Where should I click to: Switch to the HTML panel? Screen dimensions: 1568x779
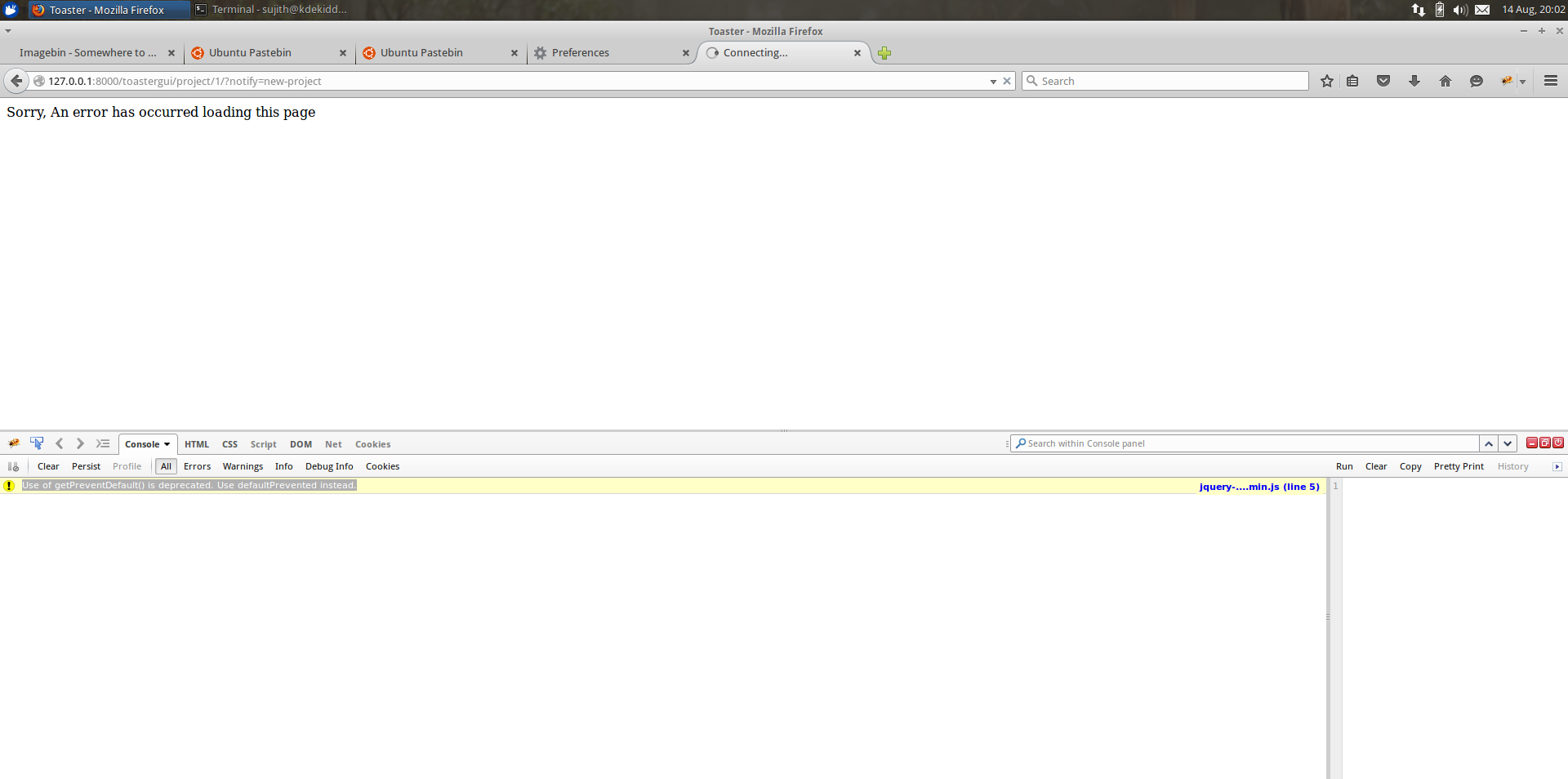(x=197, y=444)
